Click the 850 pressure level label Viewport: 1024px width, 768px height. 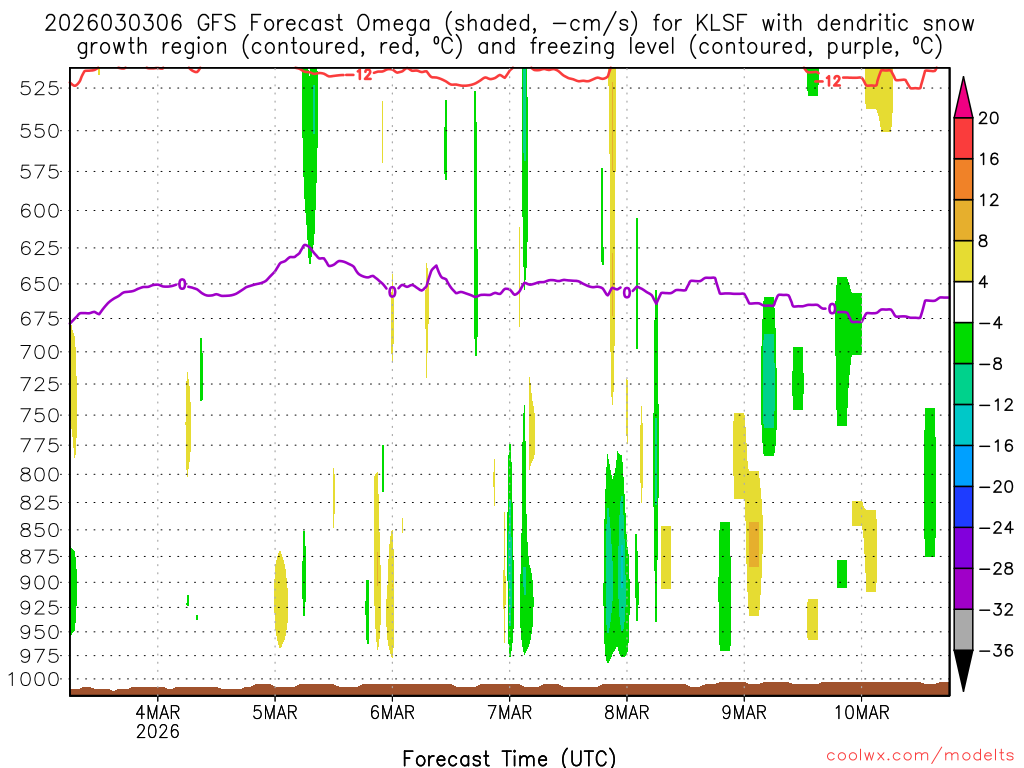click(40, 530)
